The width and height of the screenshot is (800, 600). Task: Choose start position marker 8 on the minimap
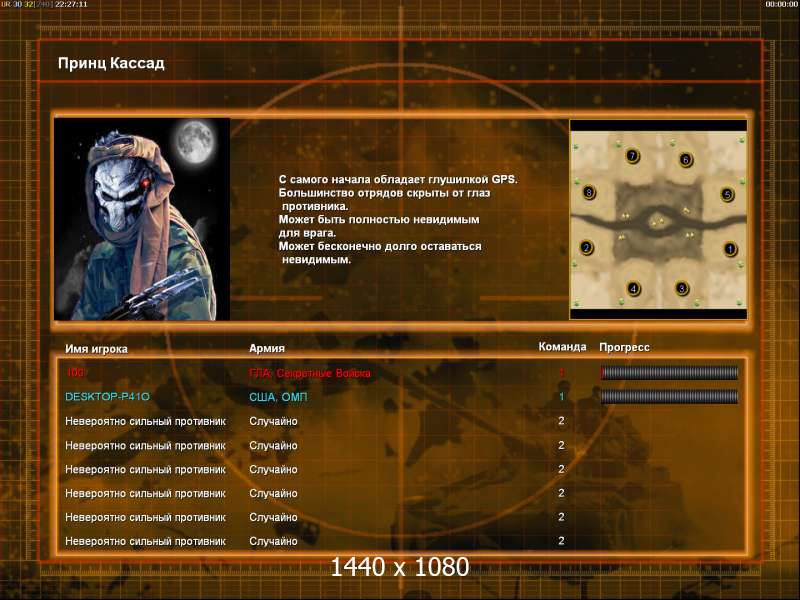(589, 192)
